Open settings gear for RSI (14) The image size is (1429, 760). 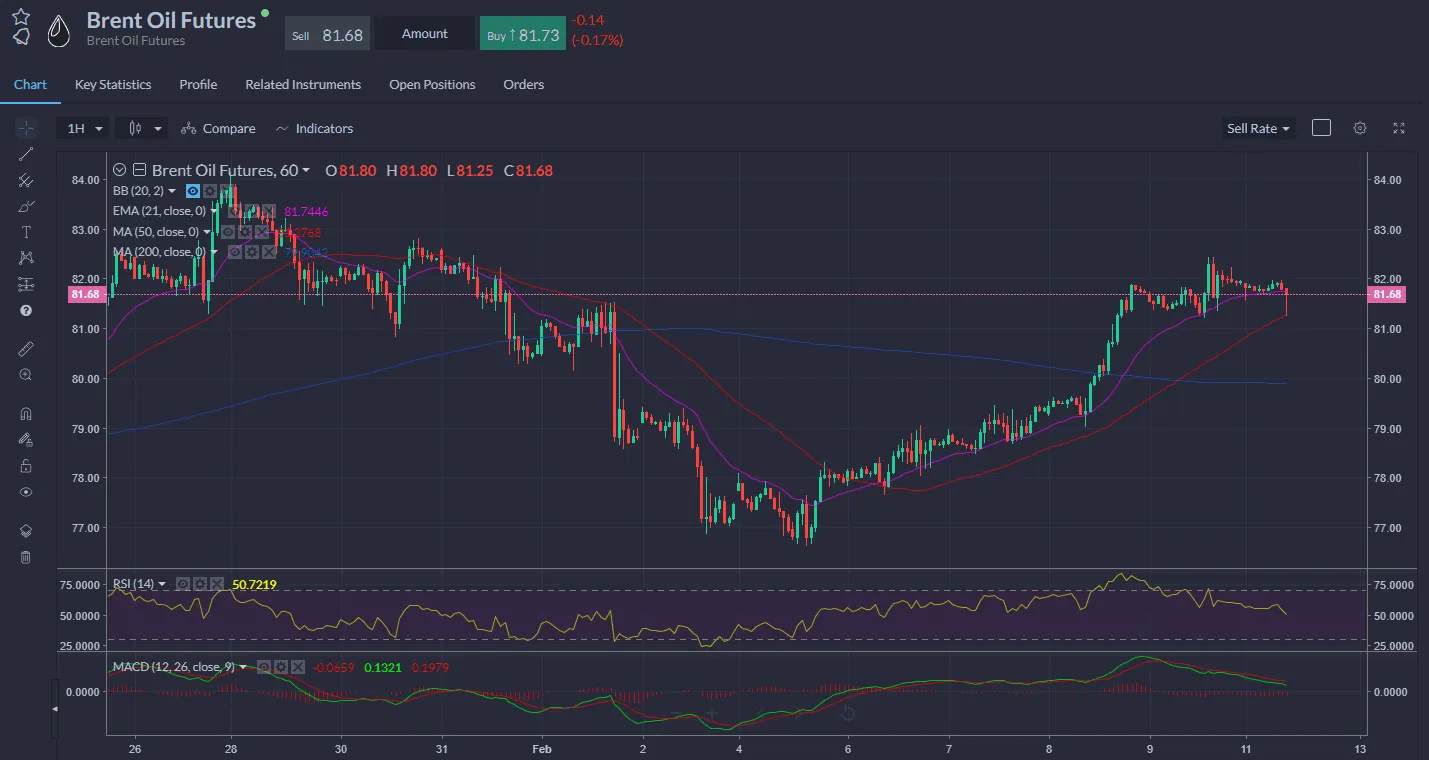click(200, 584)
